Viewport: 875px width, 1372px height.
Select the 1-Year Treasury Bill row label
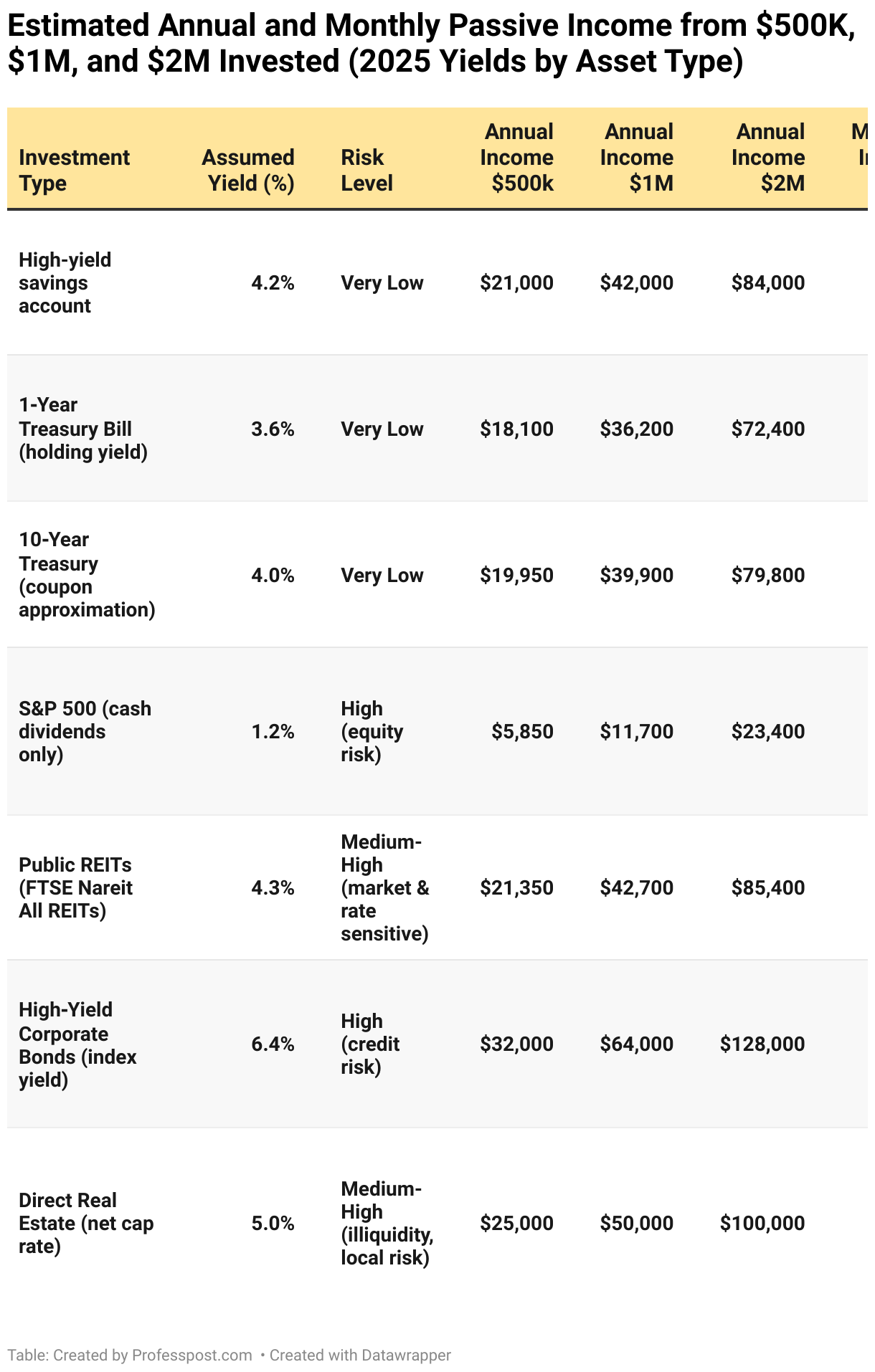[x=82, y=429]
